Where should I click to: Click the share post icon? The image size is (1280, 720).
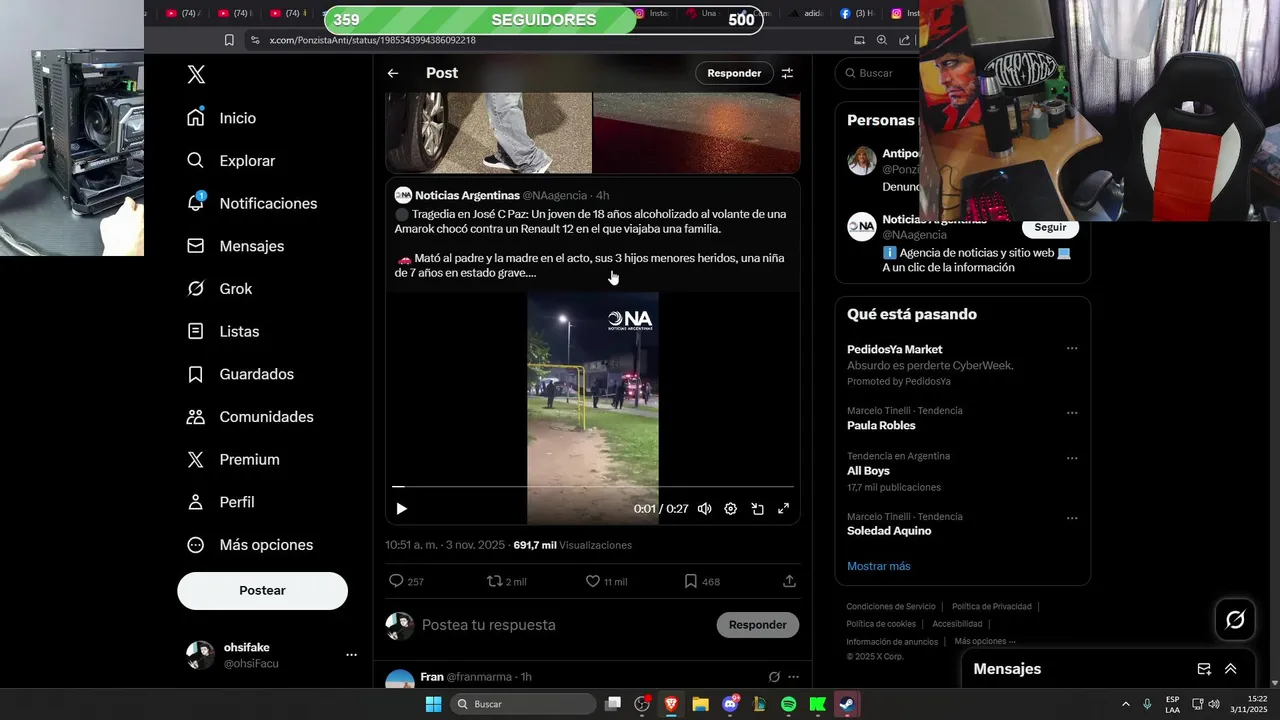789,581
